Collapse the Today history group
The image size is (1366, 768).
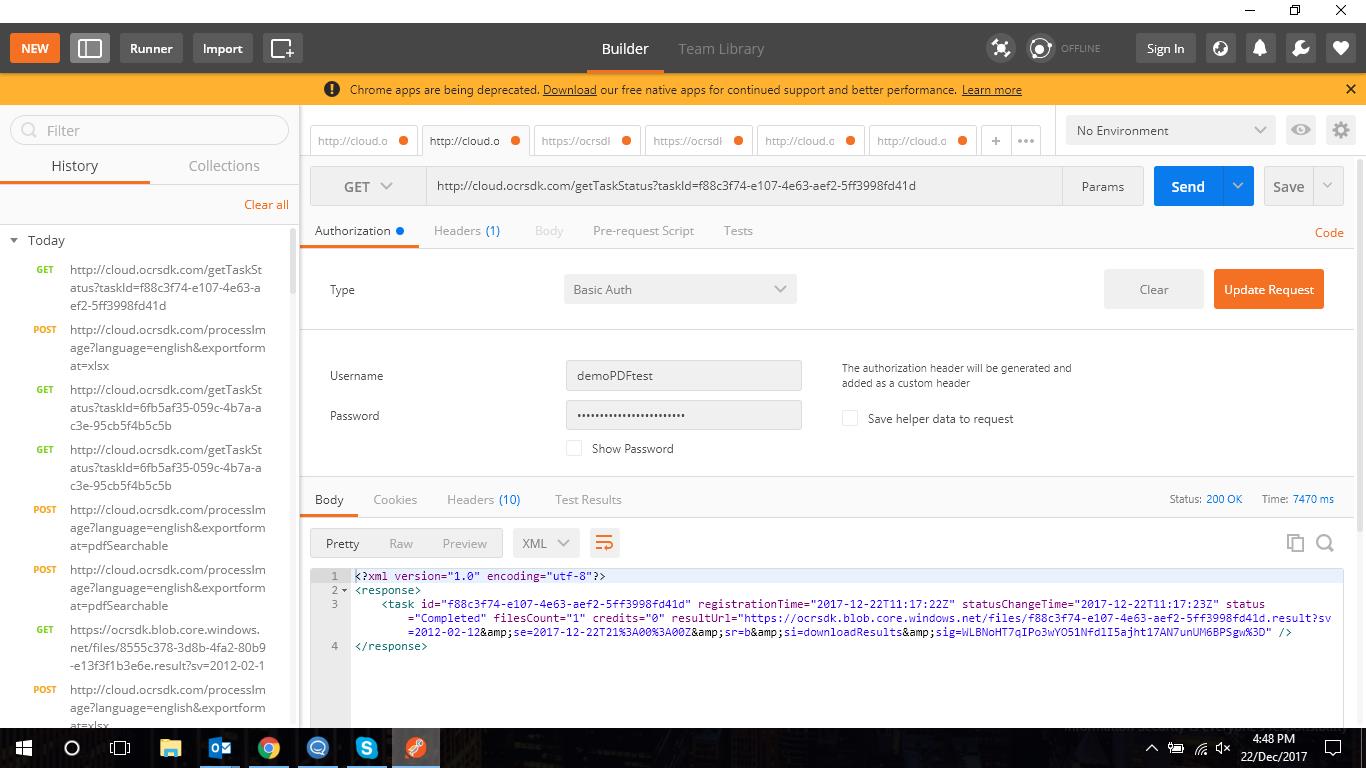(14, 240)
